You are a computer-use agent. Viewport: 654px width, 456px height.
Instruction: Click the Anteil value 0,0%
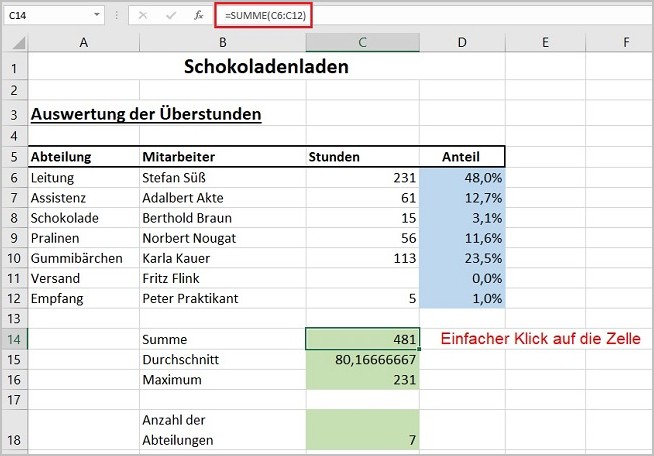[462, 278]
